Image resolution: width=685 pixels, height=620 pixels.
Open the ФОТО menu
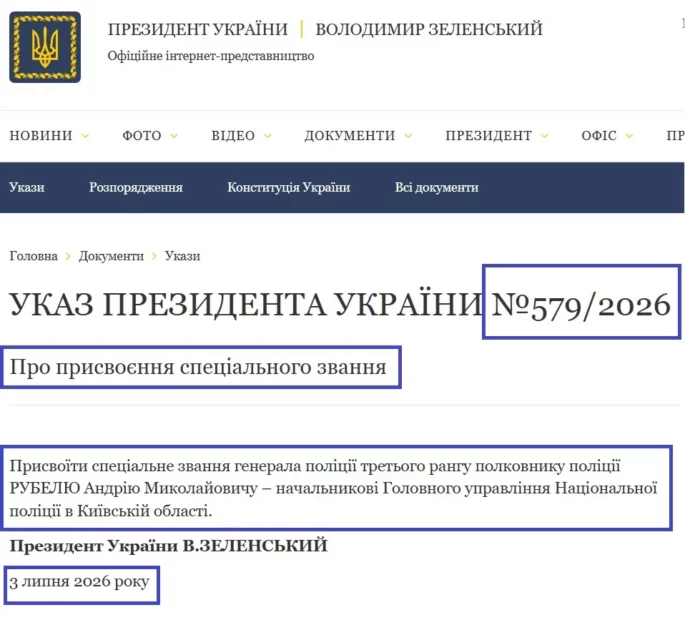[x=142, y=135]
